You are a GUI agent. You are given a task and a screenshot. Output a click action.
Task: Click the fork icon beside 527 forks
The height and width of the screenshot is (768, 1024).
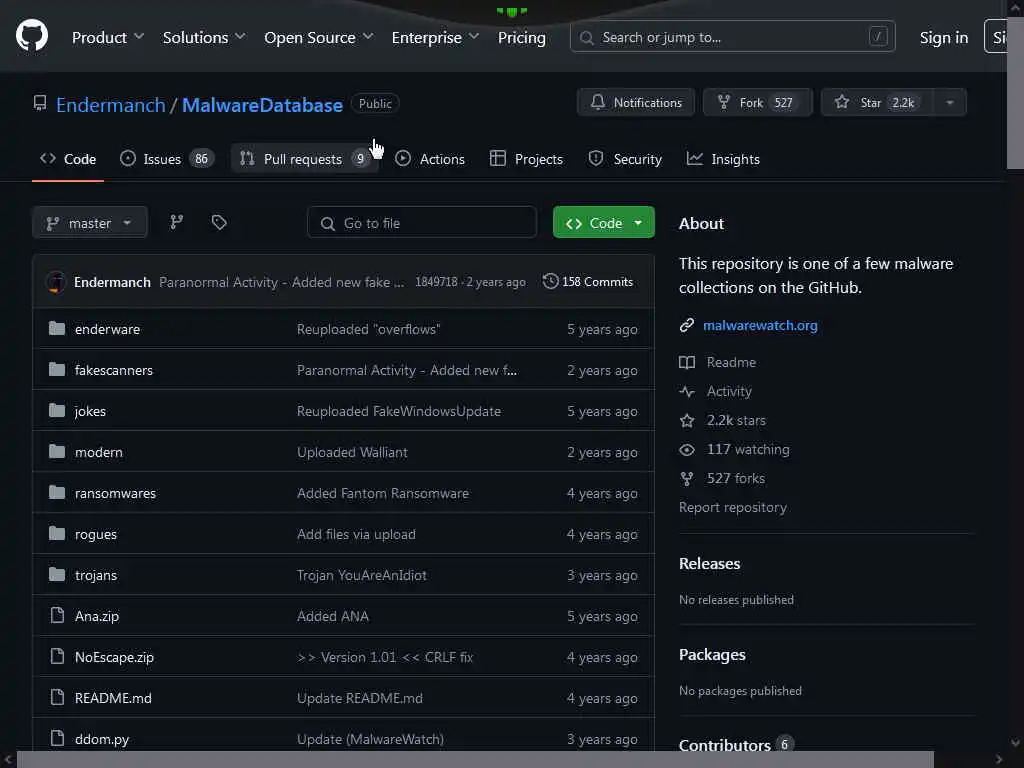tap(687, 479)
